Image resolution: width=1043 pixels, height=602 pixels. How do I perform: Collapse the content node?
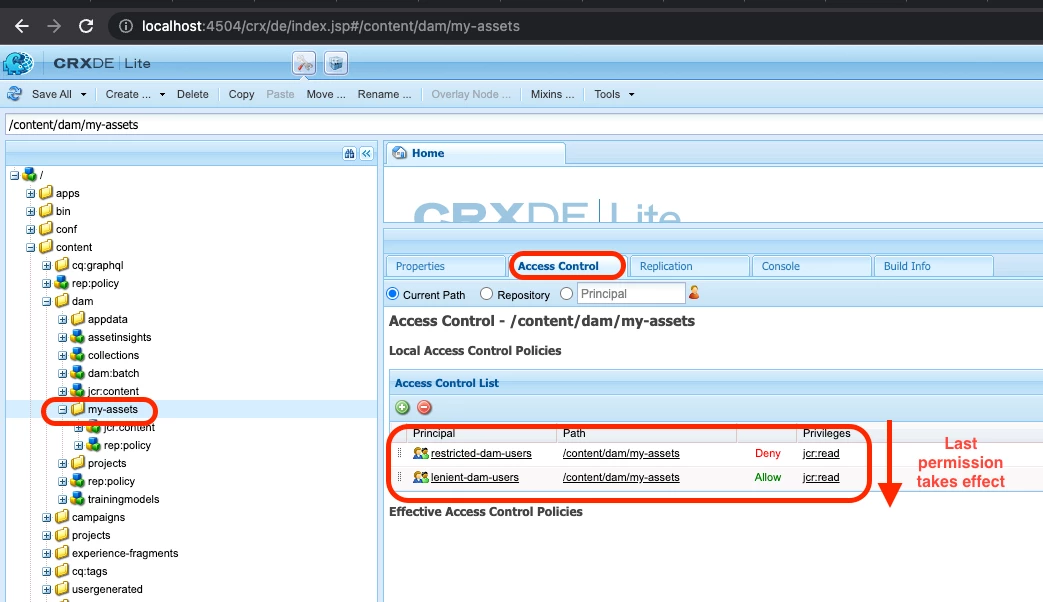pos(31,247)
